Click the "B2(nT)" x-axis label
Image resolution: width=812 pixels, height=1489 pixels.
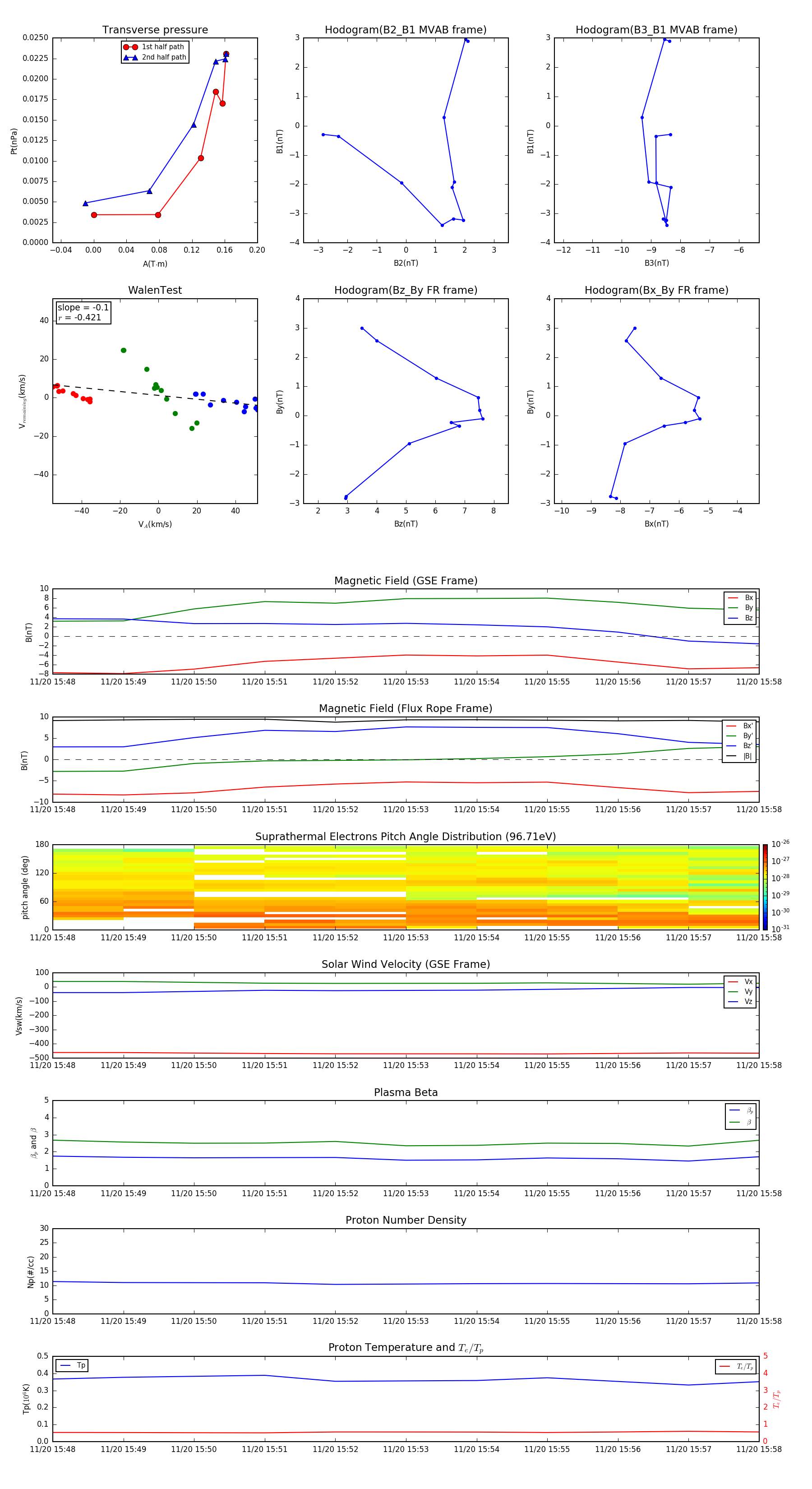pyautogui.click(x=406, y=263)
